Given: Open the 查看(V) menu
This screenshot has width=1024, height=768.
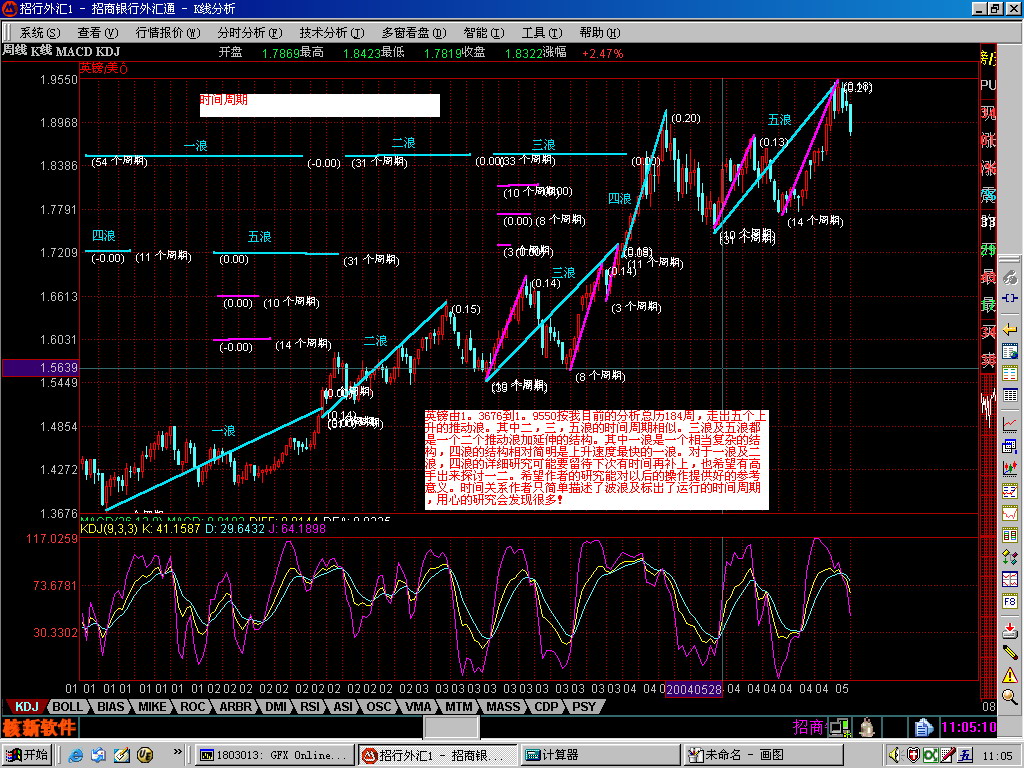Looking at the screenshot, I should tap(98, 33).
